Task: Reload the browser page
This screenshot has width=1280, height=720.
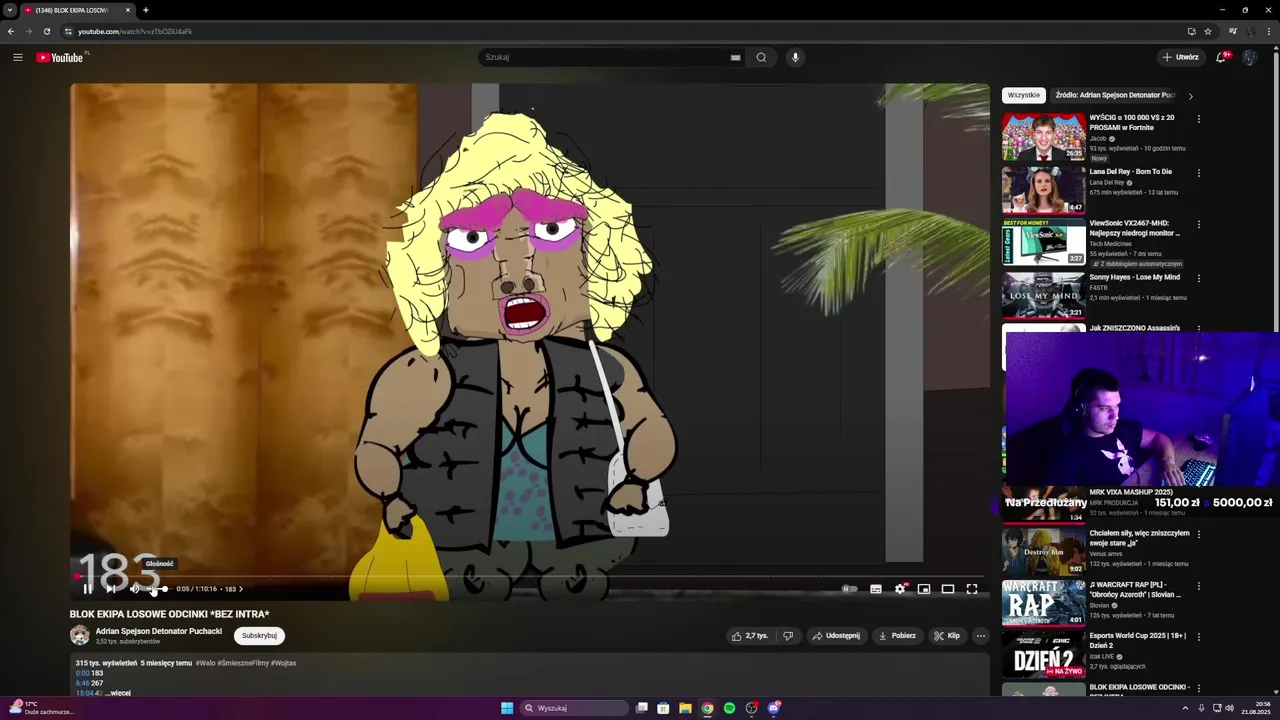Action: [46, 31]
